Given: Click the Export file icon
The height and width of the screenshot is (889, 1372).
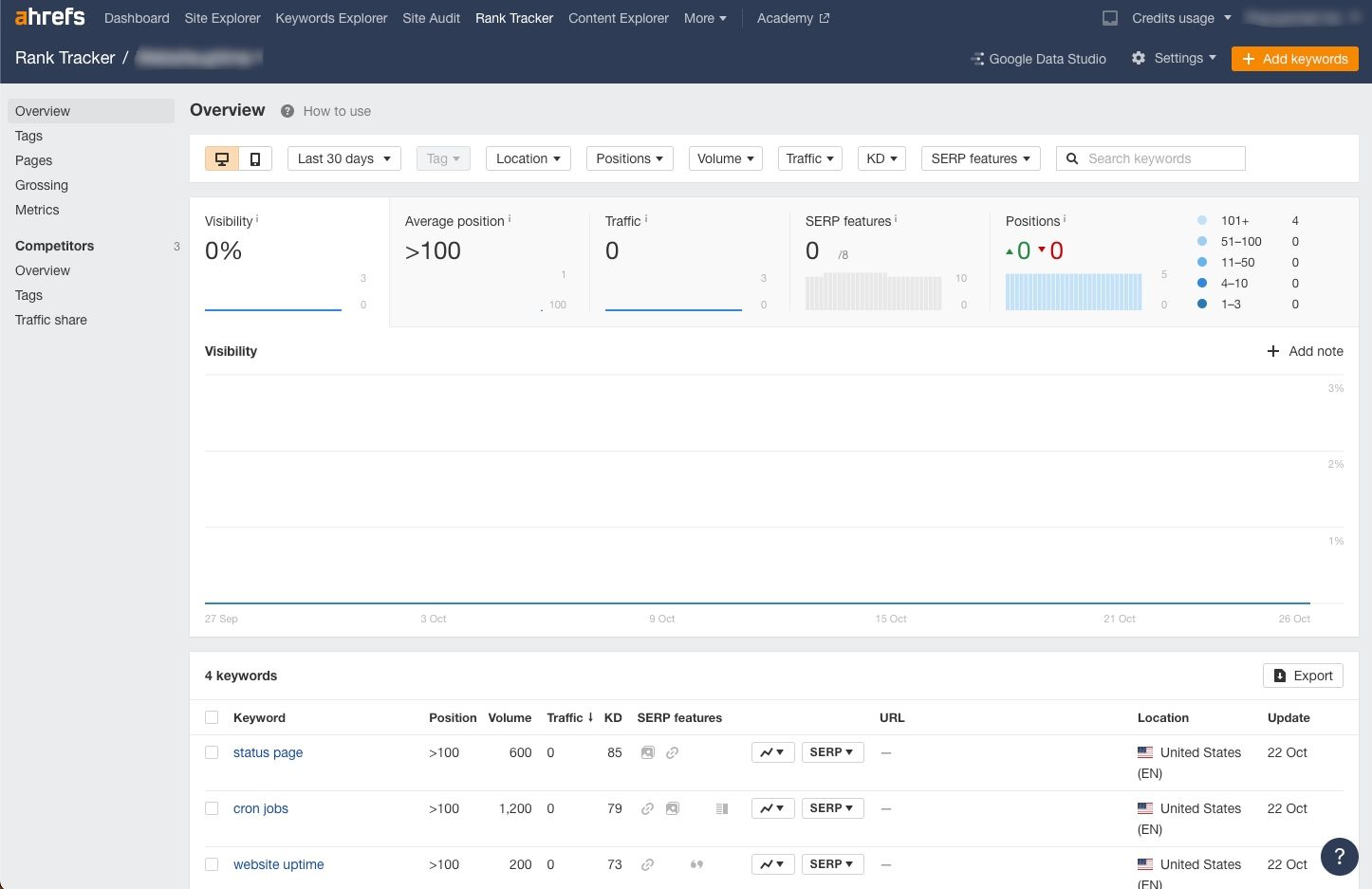Looking at the screenshot, I should [1280, 676].
